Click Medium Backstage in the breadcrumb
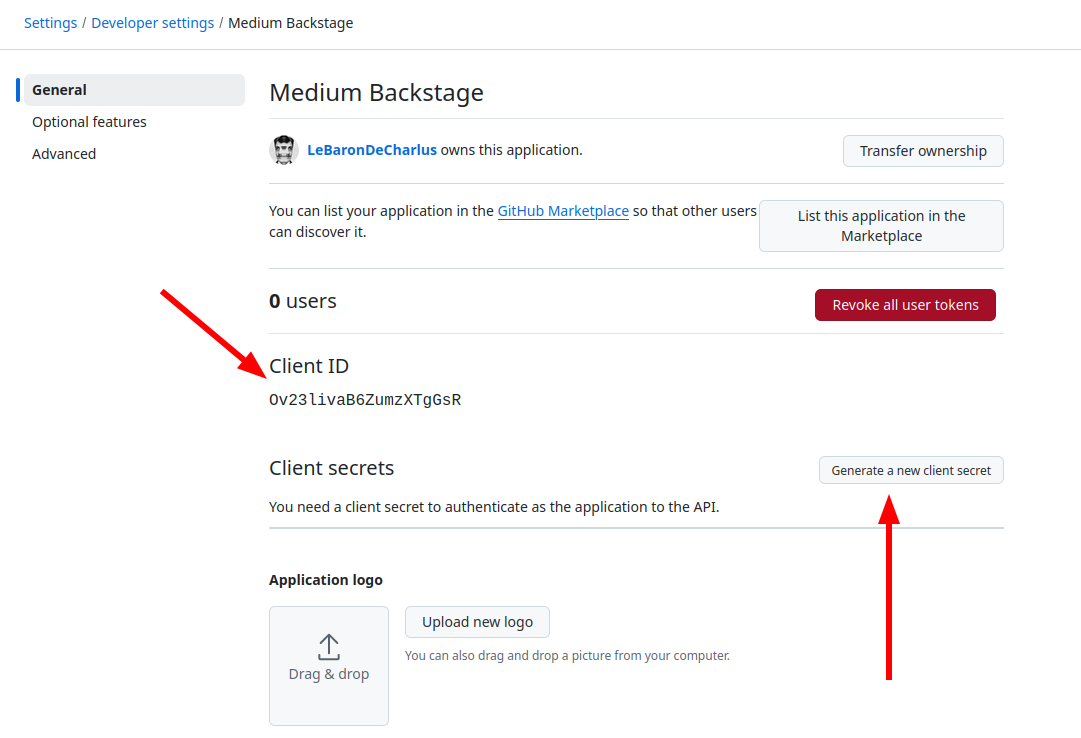The width and height of the screenshot is (1081, 738). (x=290, y=23)
